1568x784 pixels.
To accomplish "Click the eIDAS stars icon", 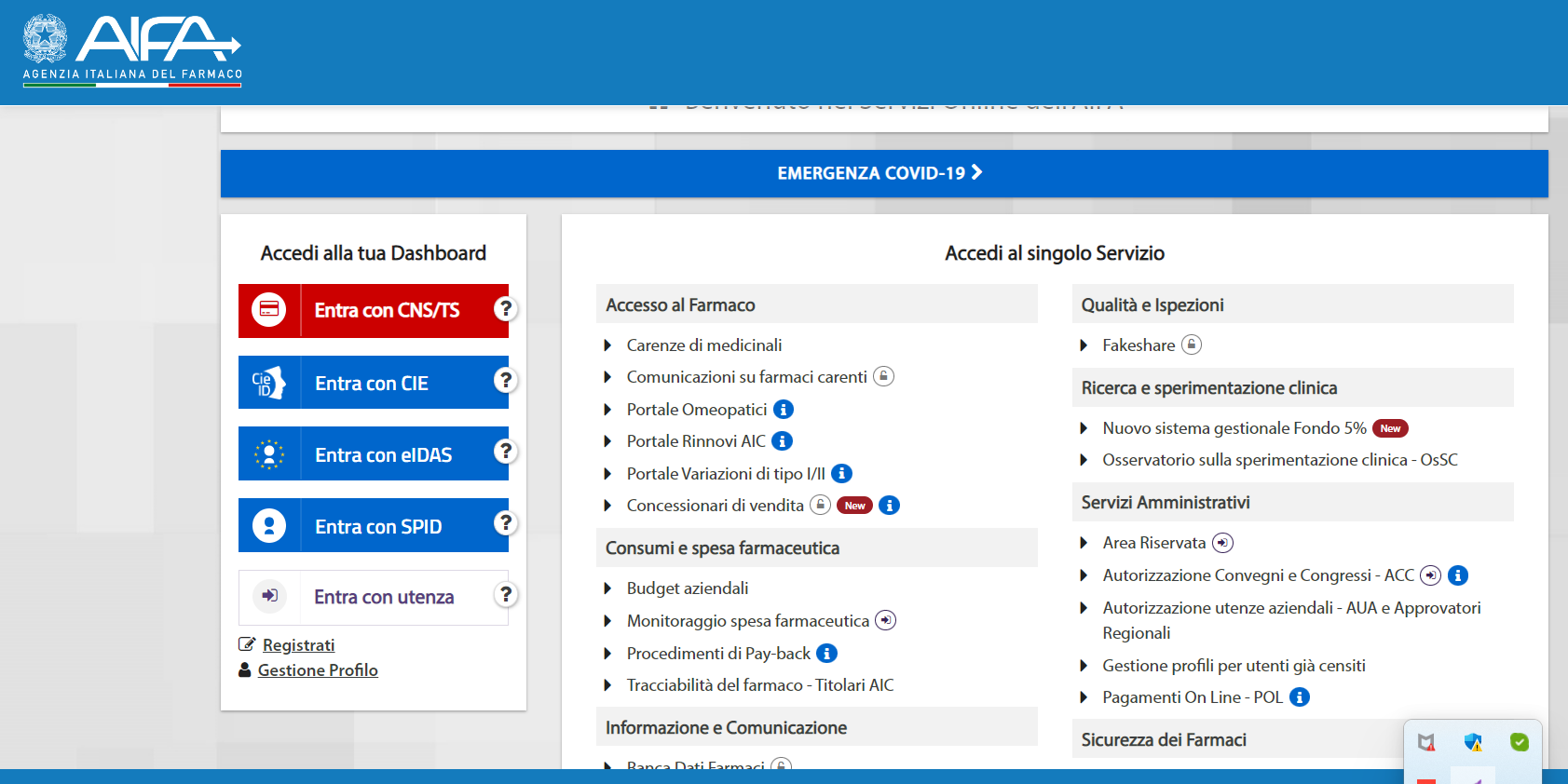I will (x=269, y=454).
